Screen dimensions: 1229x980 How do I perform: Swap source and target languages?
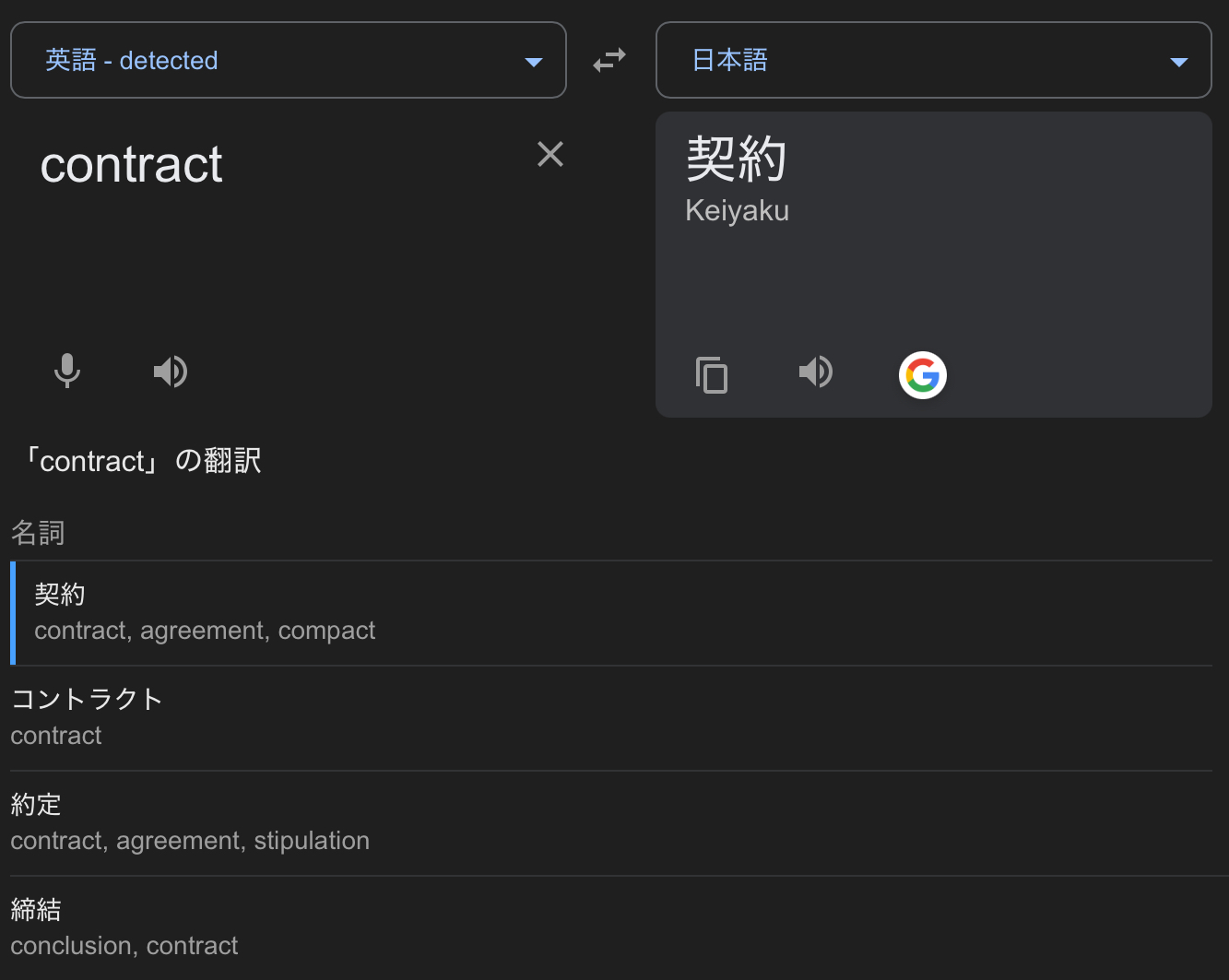coord(609,61)
